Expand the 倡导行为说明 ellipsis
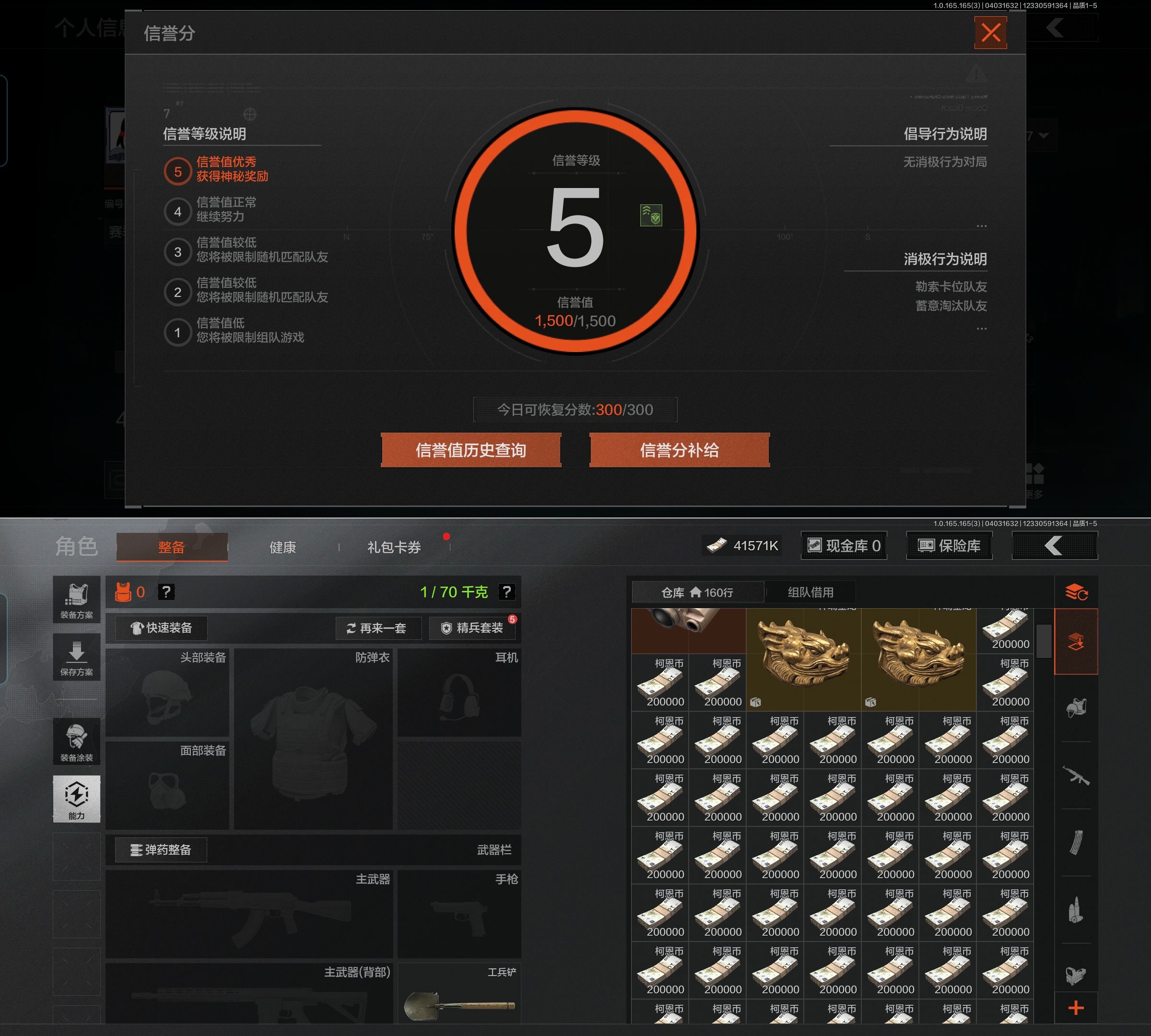This screenshot has height=1036, width=1151. (x=981, y=226)
